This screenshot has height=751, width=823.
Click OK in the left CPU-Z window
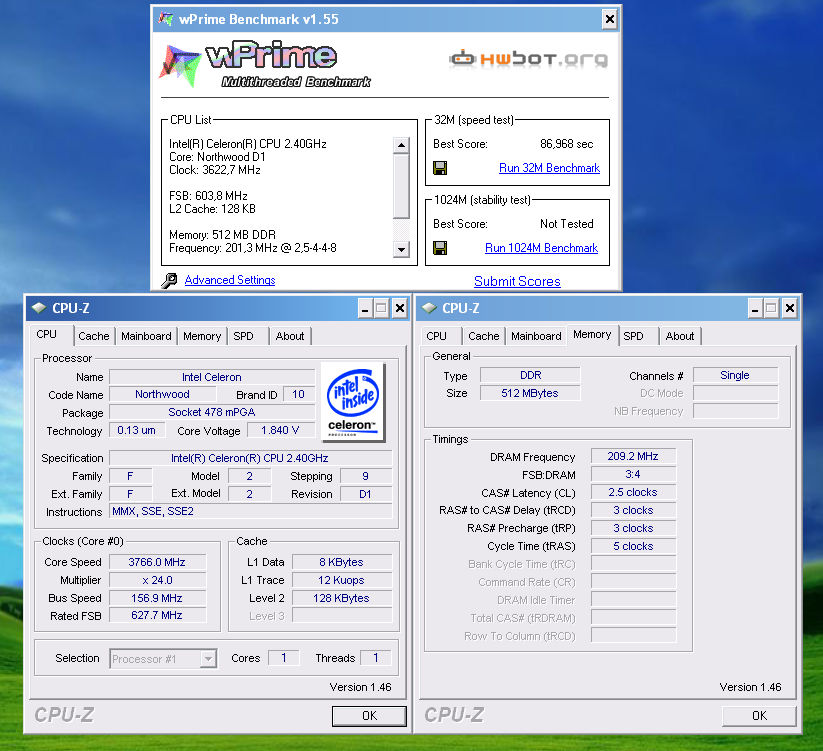pos(369,716)
